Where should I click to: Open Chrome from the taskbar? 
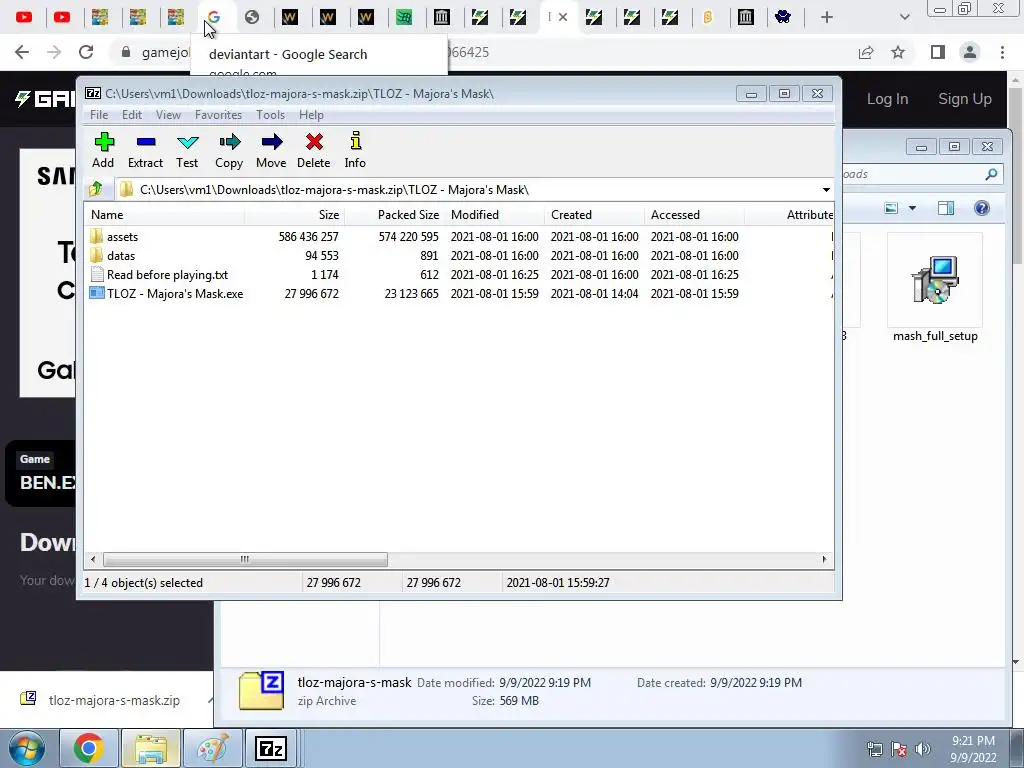pos(88,748)
